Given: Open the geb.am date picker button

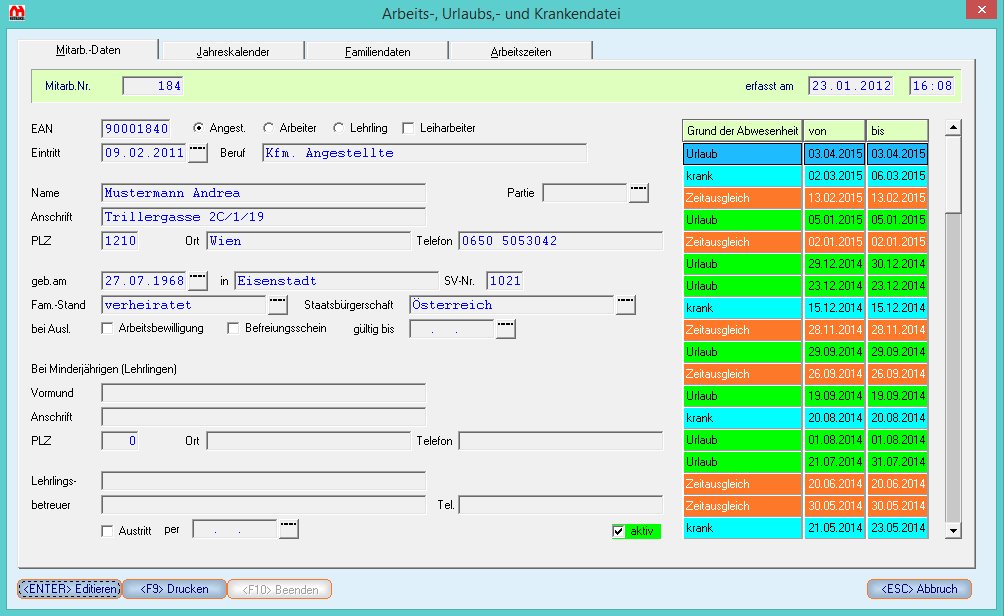Looking at the screenshot, I should click(x=198, y=281).
